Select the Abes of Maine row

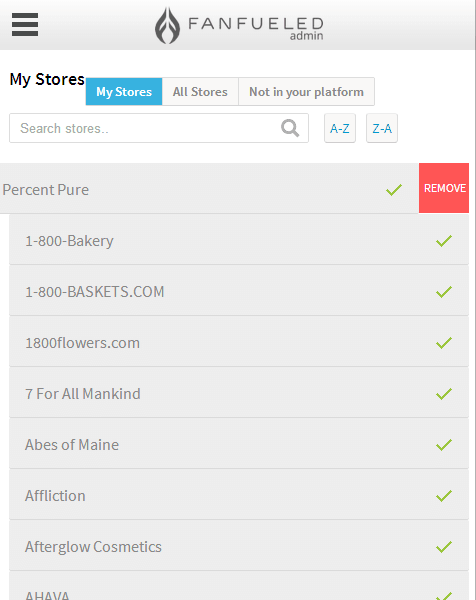(x=239, y=444)
